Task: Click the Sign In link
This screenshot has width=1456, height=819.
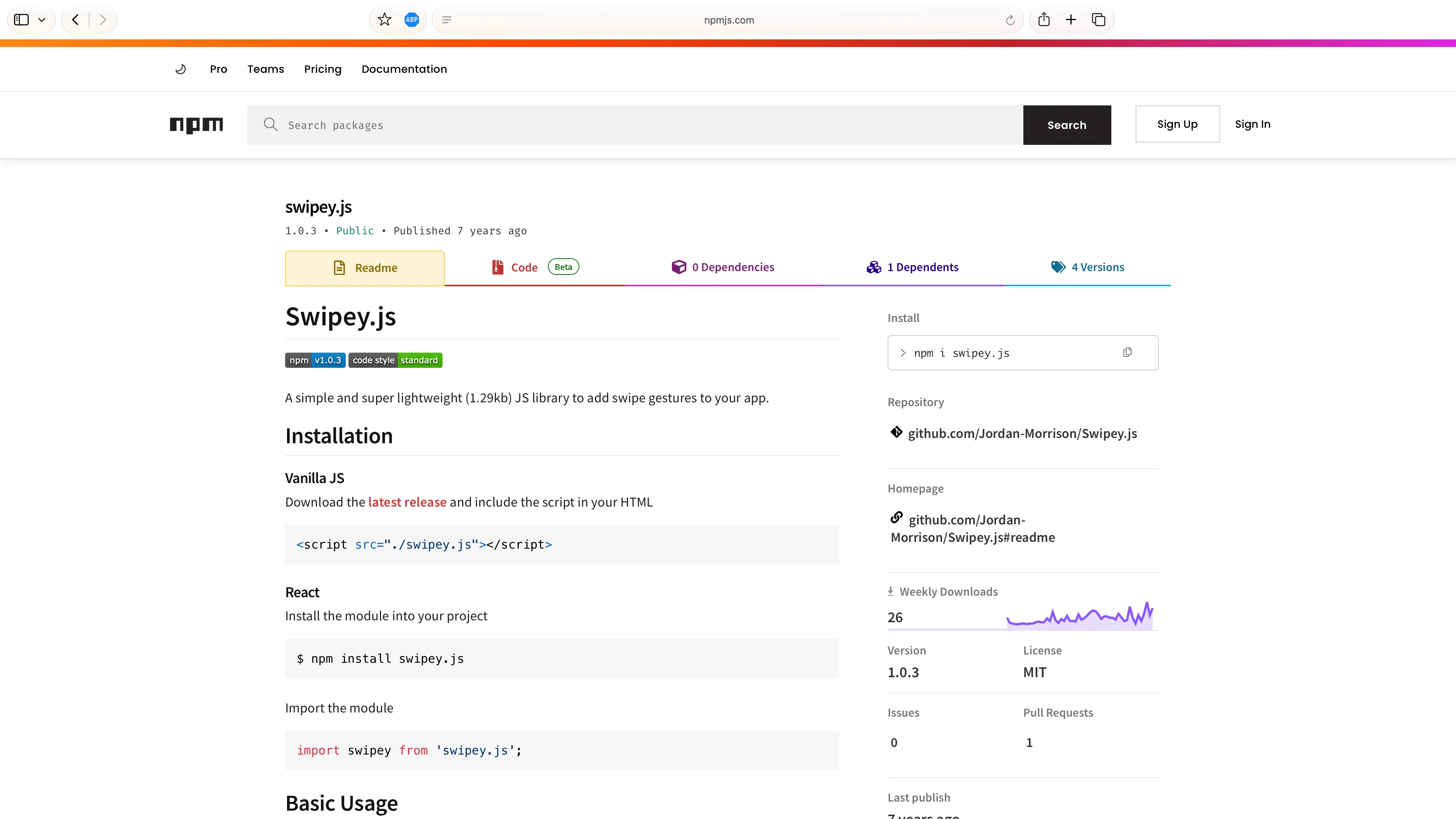Action: point(1252,124)
